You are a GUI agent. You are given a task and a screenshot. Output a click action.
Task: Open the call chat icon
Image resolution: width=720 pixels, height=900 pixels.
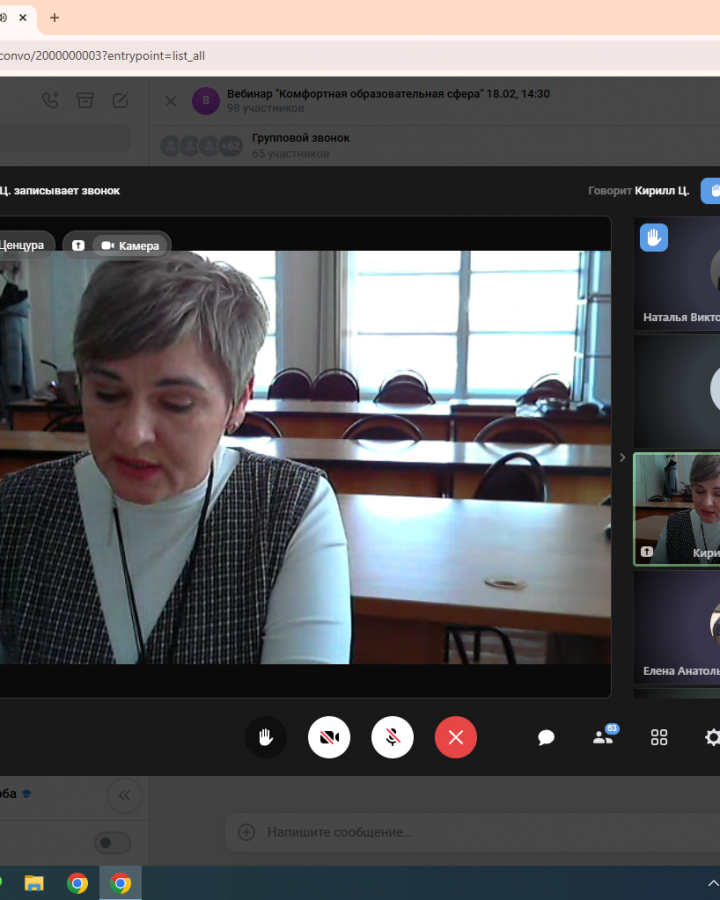point(546,738)
